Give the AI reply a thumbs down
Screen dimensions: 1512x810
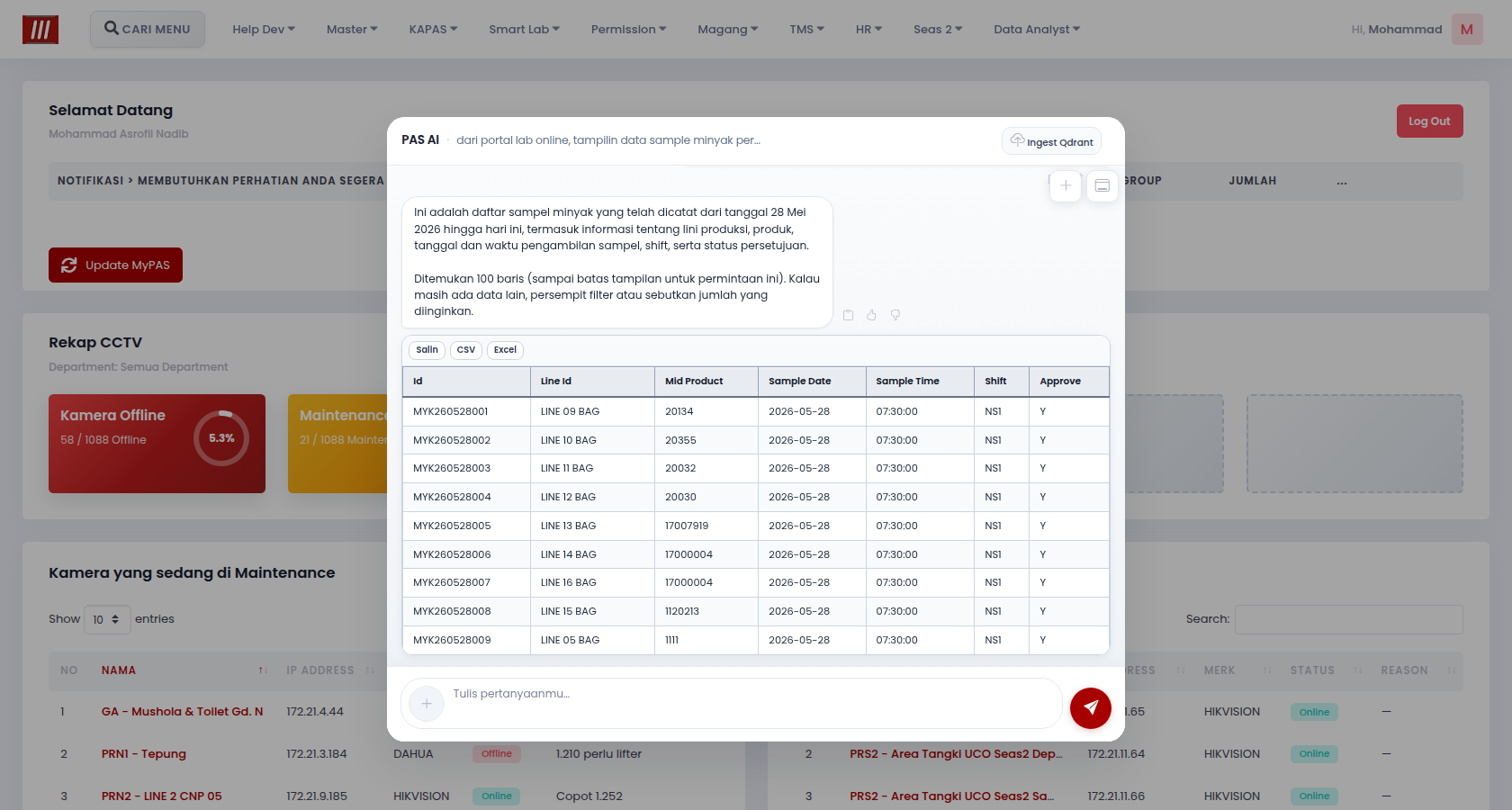[x=895, y=315]
